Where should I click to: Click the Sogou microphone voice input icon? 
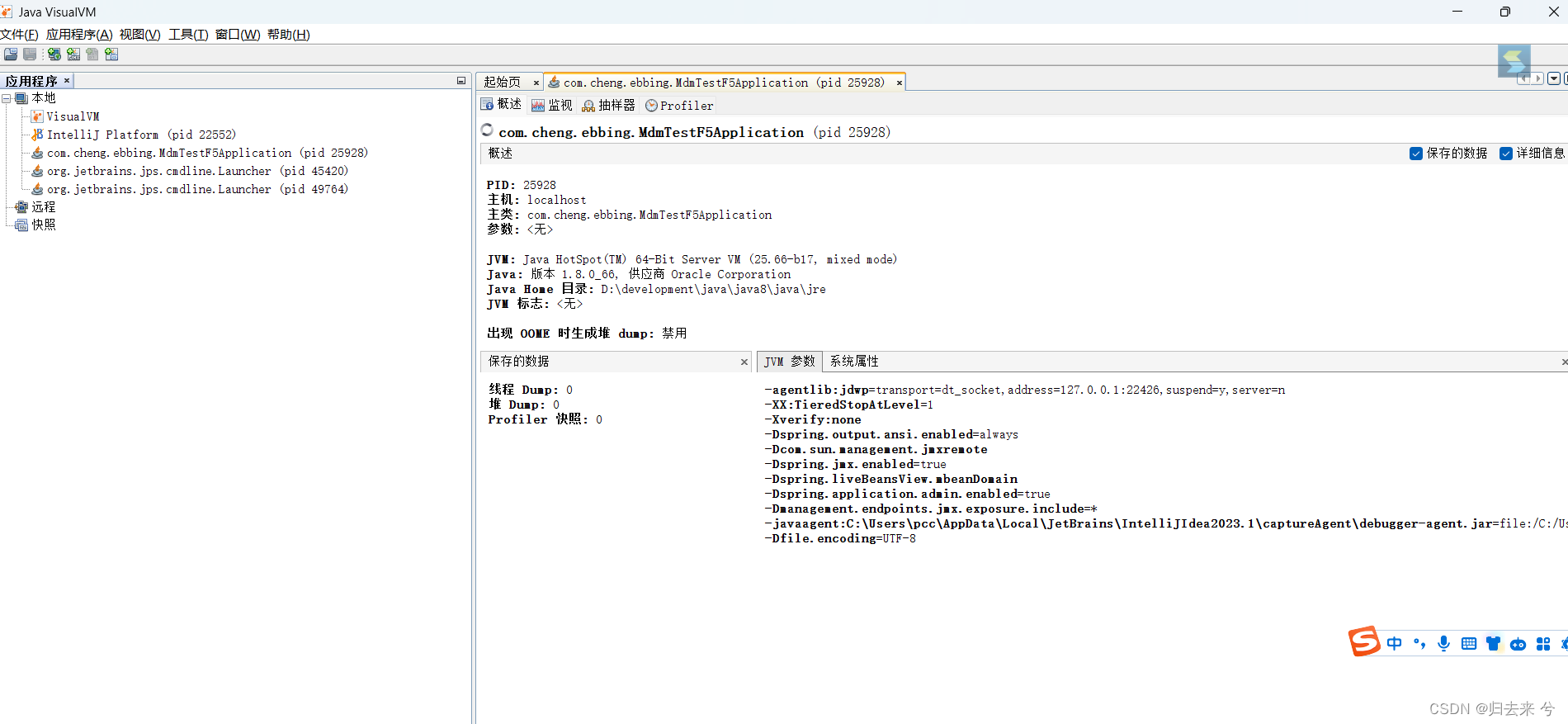pos(1443,644)
